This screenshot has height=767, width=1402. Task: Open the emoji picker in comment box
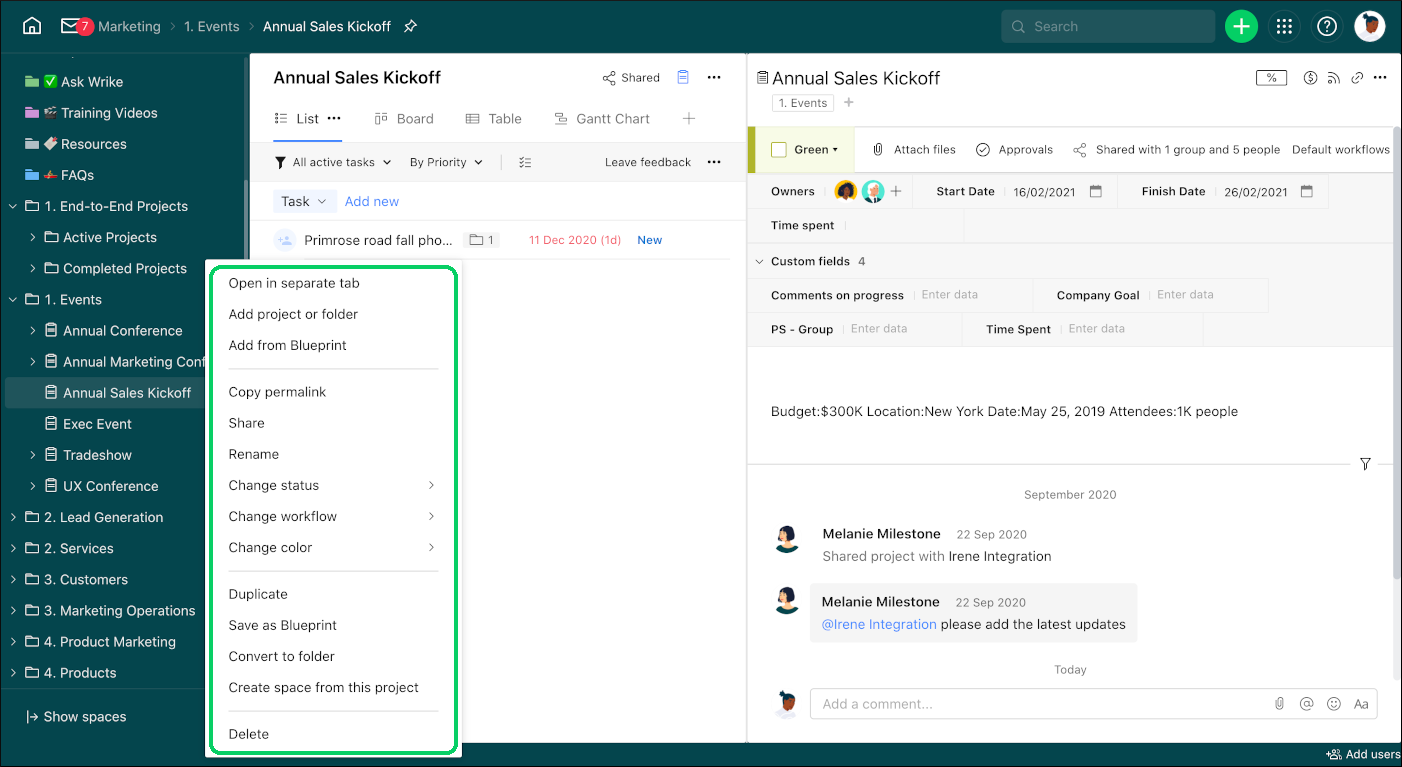pyautogui.click(x=1333, y=704)
